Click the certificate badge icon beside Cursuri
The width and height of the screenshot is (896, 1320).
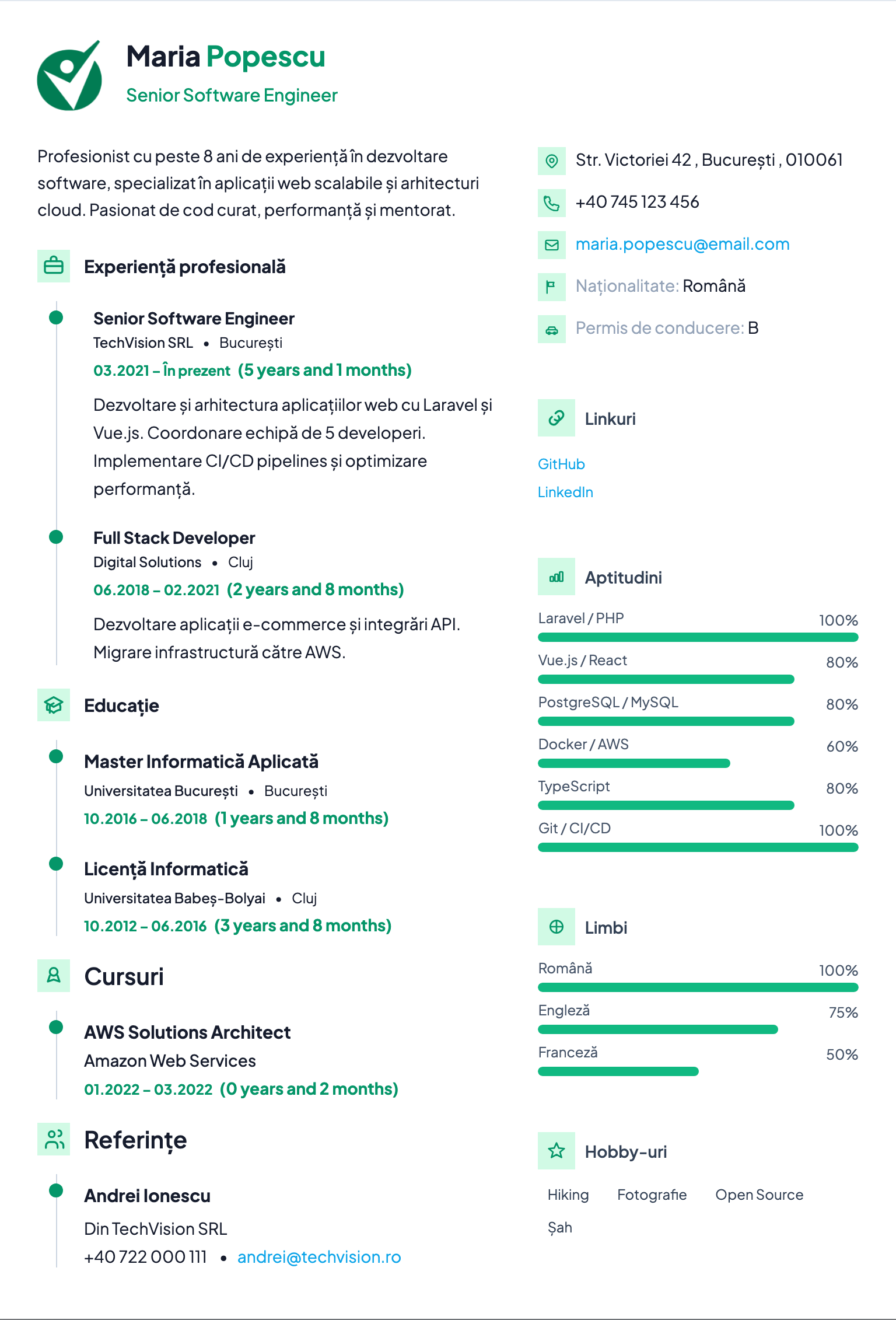54,976
